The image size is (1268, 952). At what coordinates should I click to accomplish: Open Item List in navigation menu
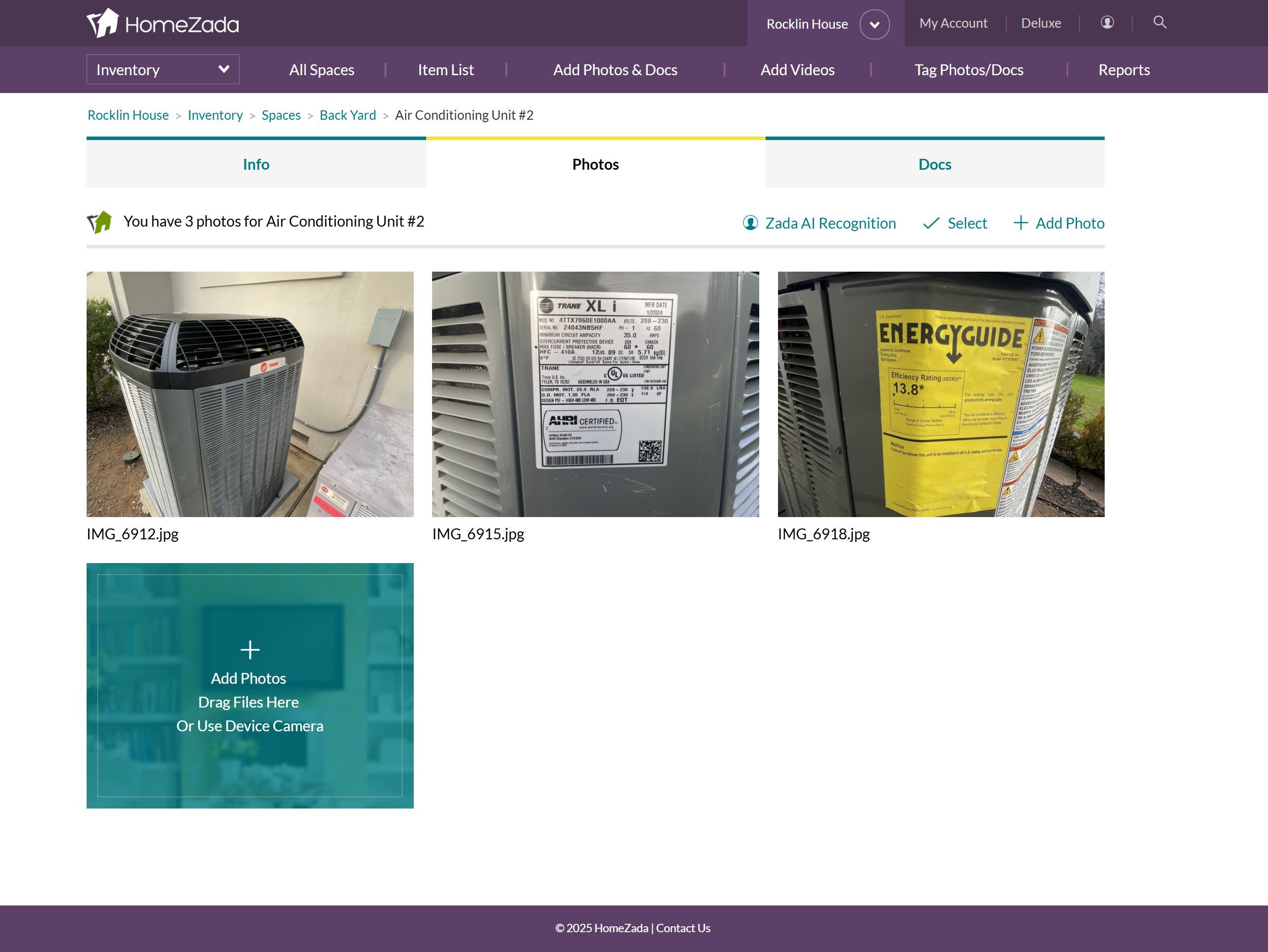click(x=445, y=70)
